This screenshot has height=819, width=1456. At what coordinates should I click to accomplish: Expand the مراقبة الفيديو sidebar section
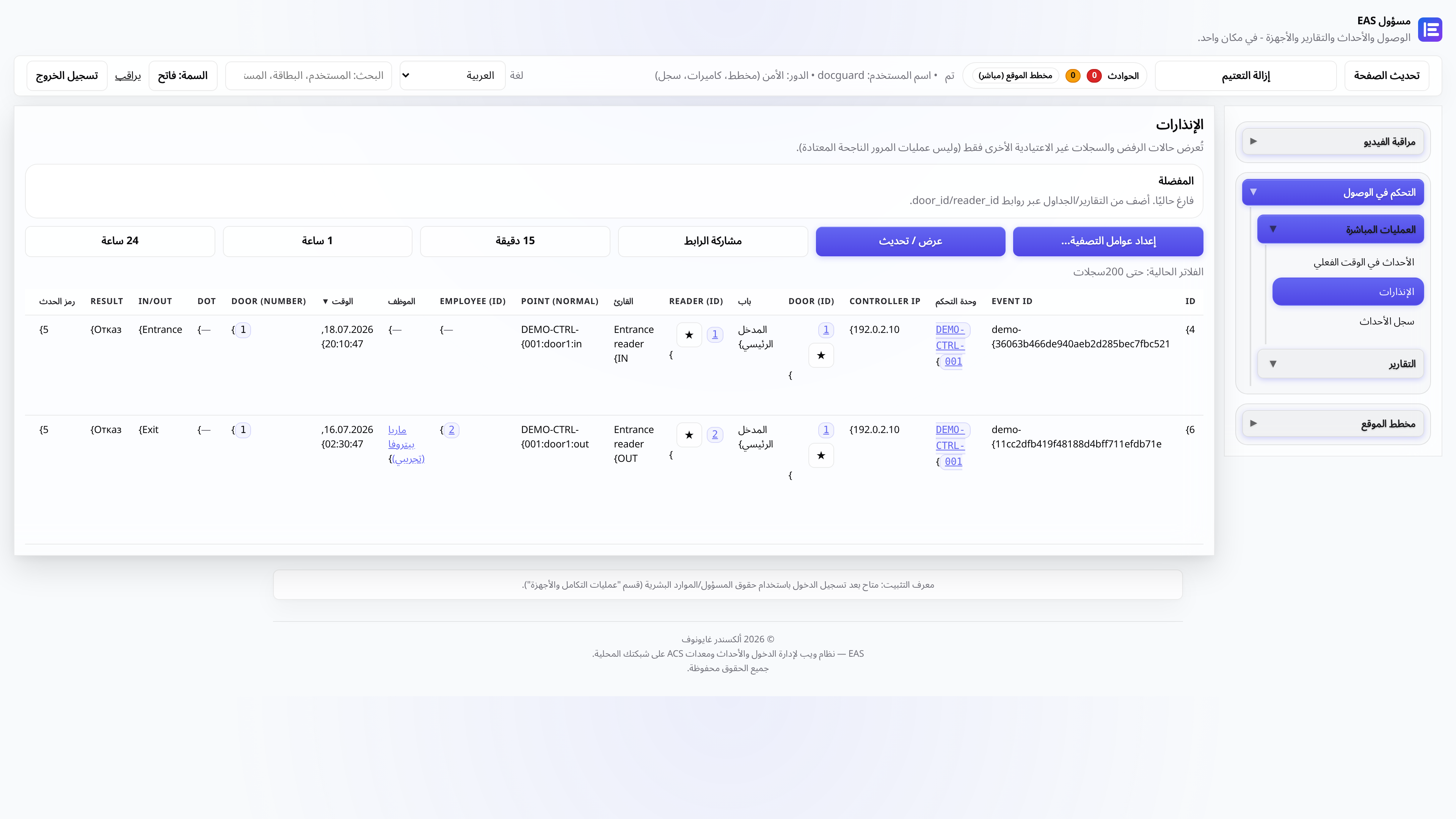click(1333, 141)
